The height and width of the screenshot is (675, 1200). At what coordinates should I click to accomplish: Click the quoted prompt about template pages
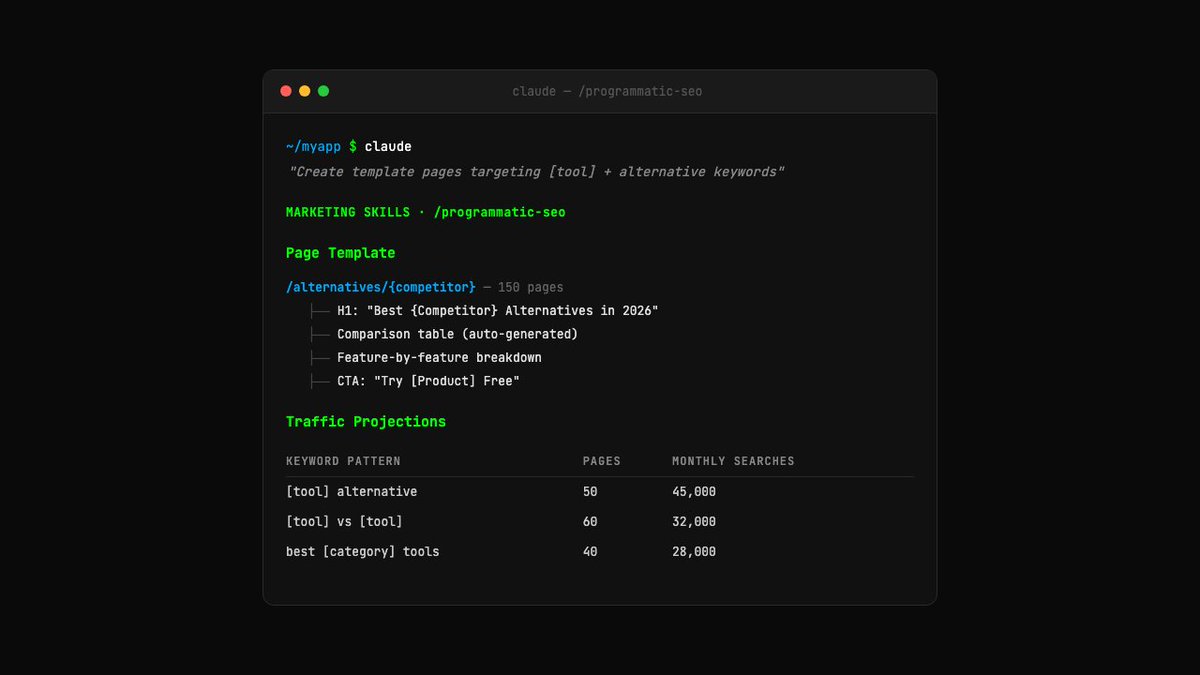pos(537,172)
